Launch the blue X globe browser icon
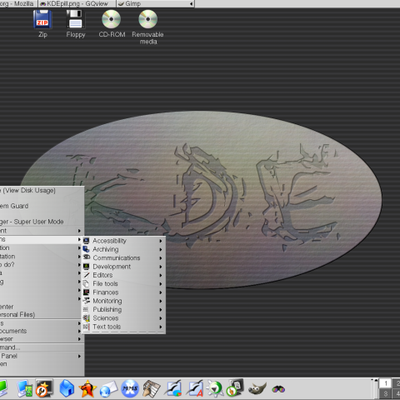400x400 pixels. coord(130,389)
